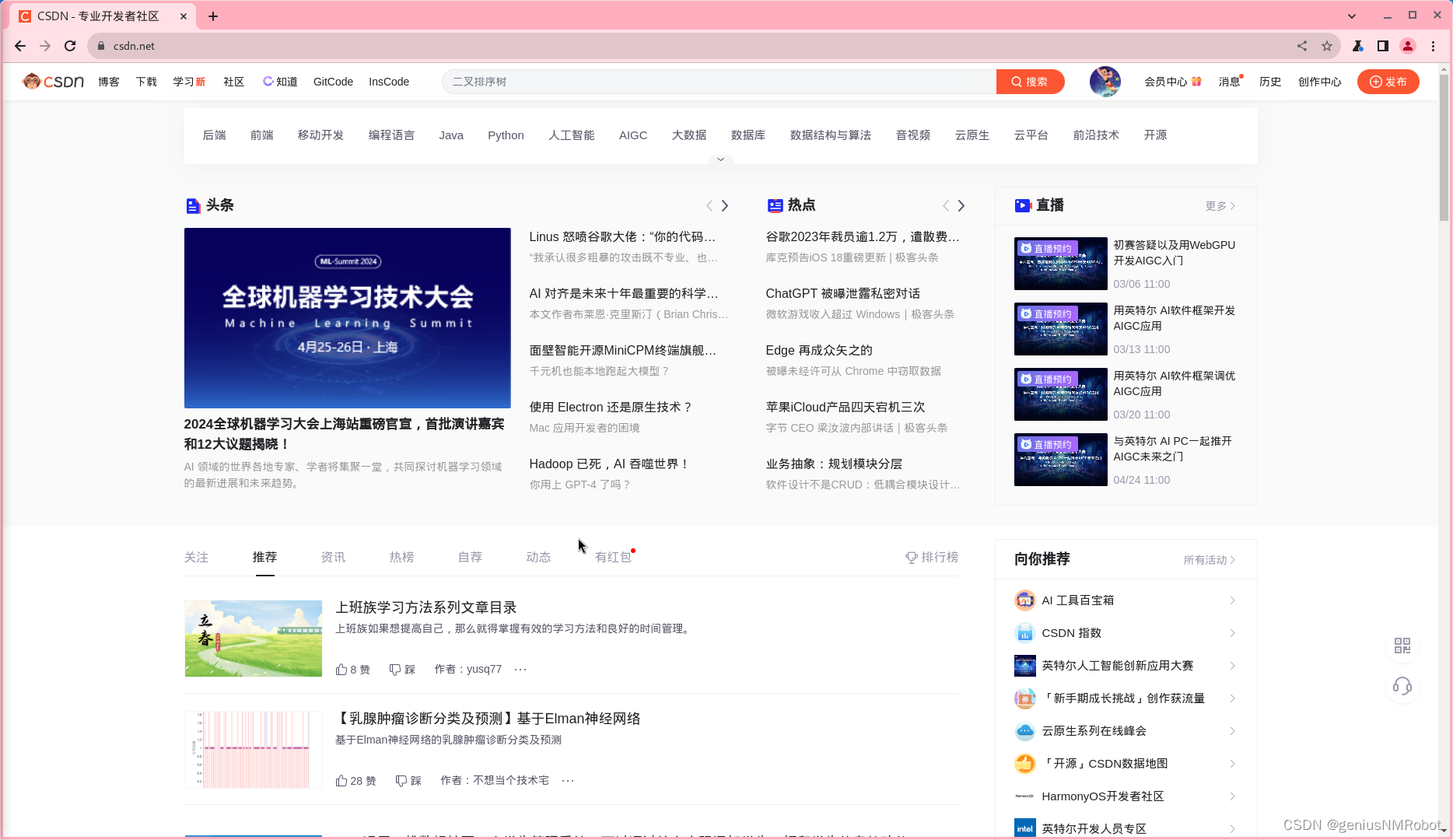Image resolution: width=1453 pixels, height=840 pixels.
Task: Open GitCode in the top nav
Action: (x=333, y=82)
